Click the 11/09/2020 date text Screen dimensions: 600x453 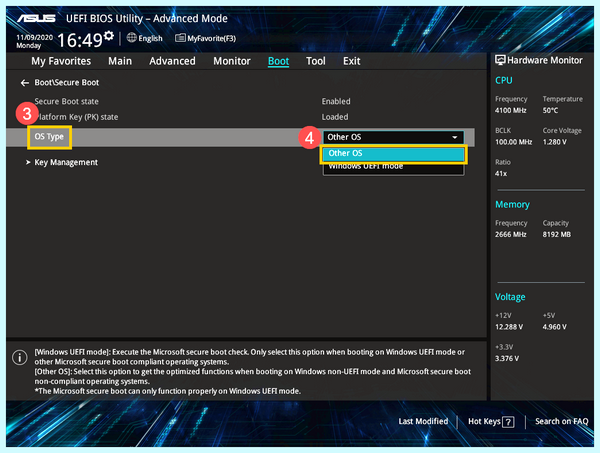[34, 37]
